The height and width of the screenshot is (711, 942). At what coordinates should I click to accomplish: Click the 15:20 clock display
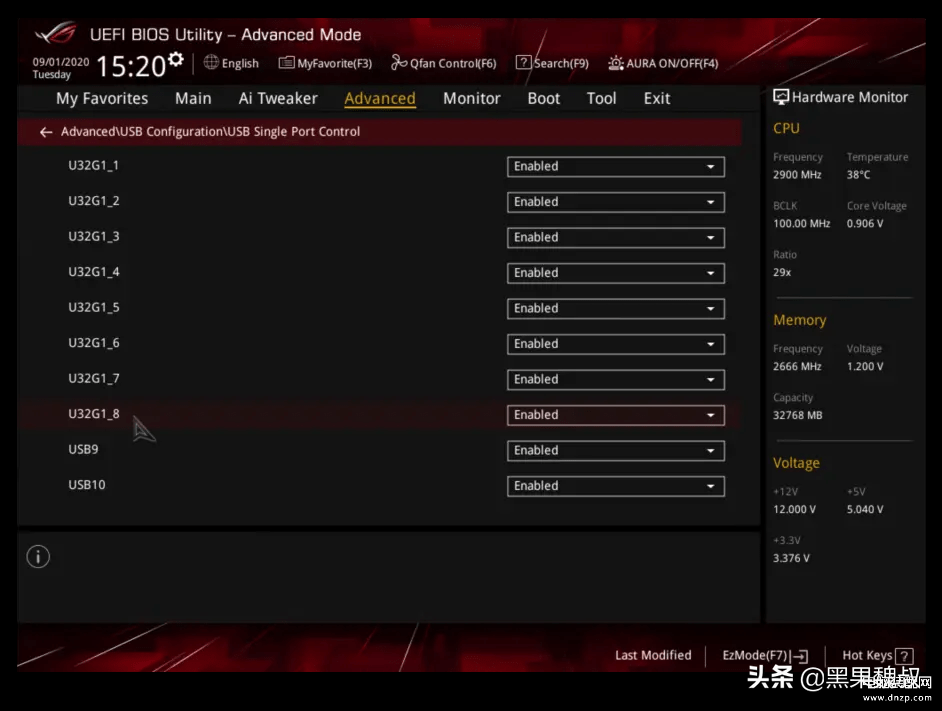click(x=131, y=66)
